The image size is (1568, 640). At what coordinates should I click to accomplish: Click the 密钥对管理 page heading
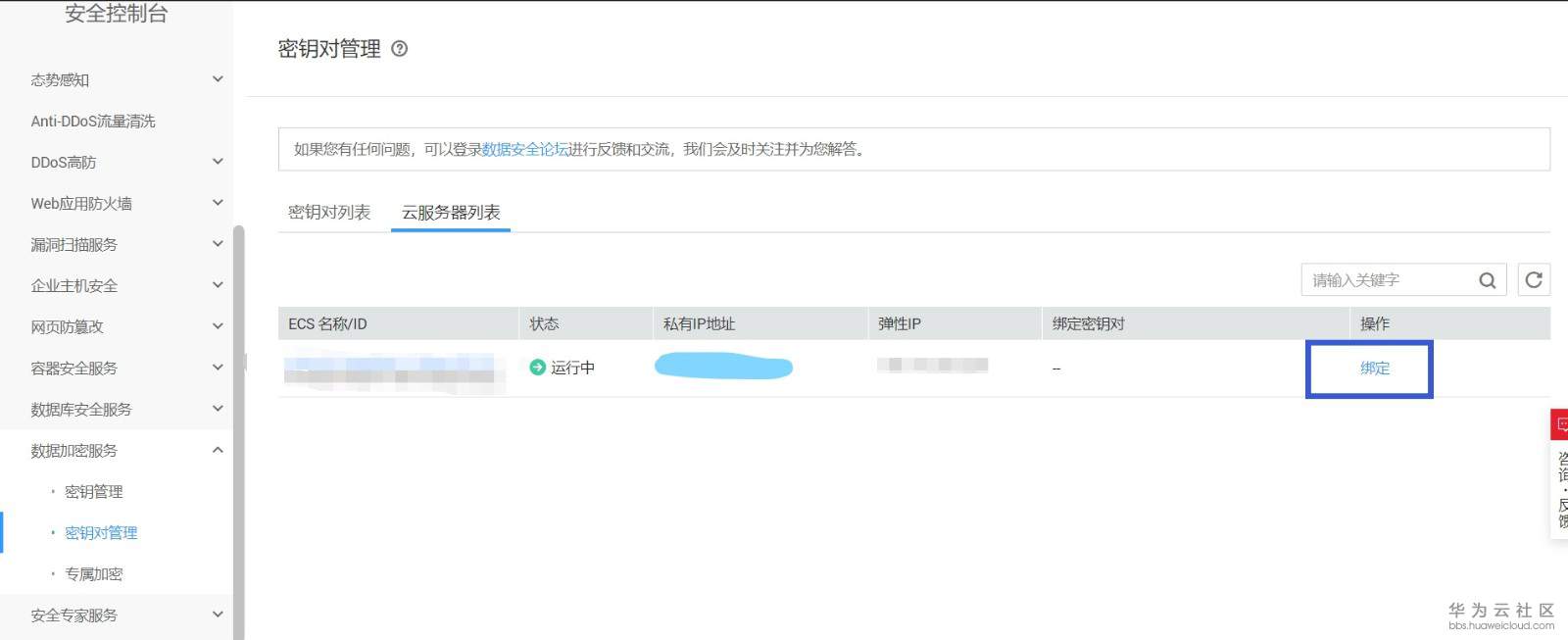[x=329, y=49]
